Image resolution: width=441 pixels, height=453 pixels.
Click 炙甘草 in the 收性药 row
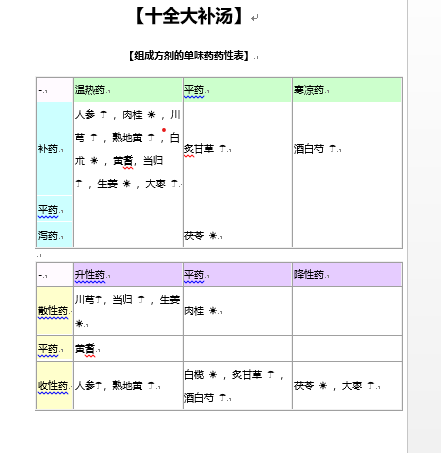[247, 375]
